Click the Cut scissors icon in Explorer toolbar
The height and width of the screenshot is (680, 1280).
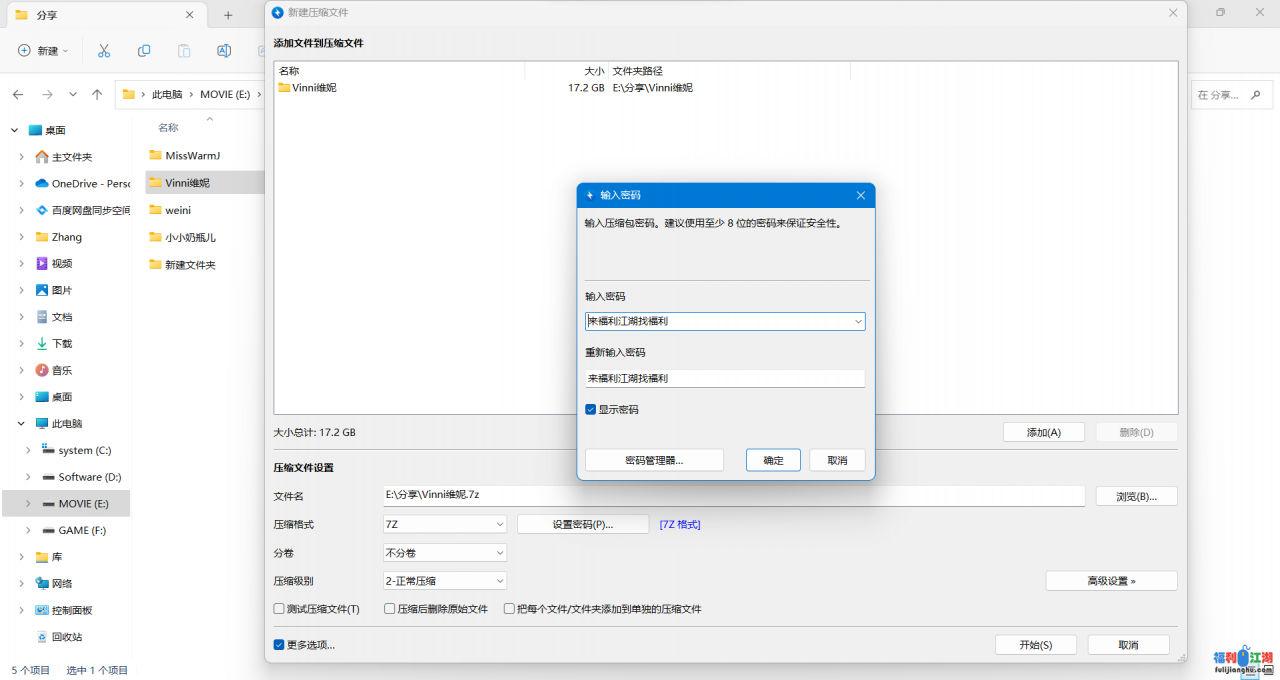pyautogui.click(x=103, y=51)
